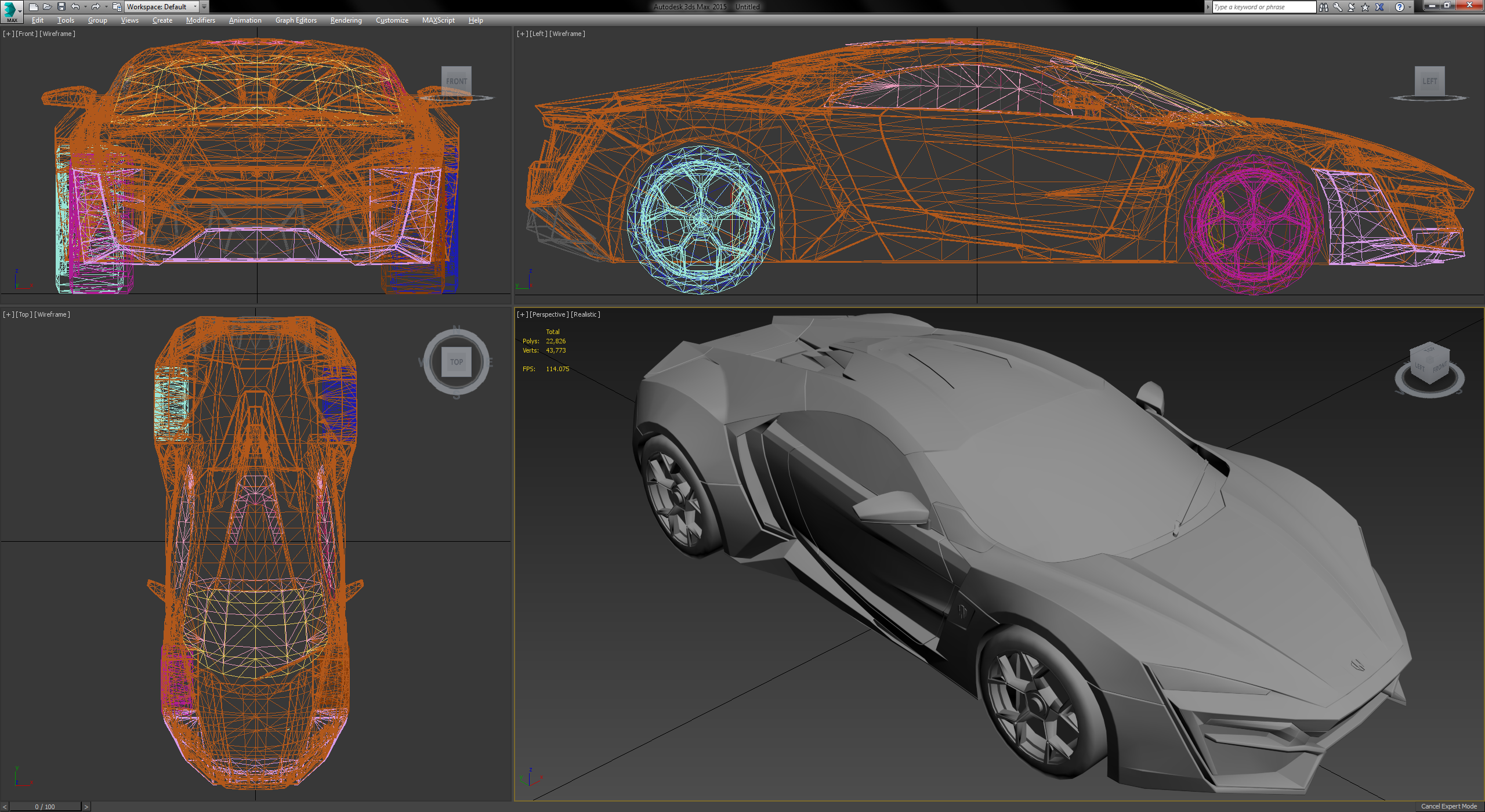Open the Modifiers menu
The height and width of the screenshot is (812, 1485).
pyautogui.click(x=200, y=20)
